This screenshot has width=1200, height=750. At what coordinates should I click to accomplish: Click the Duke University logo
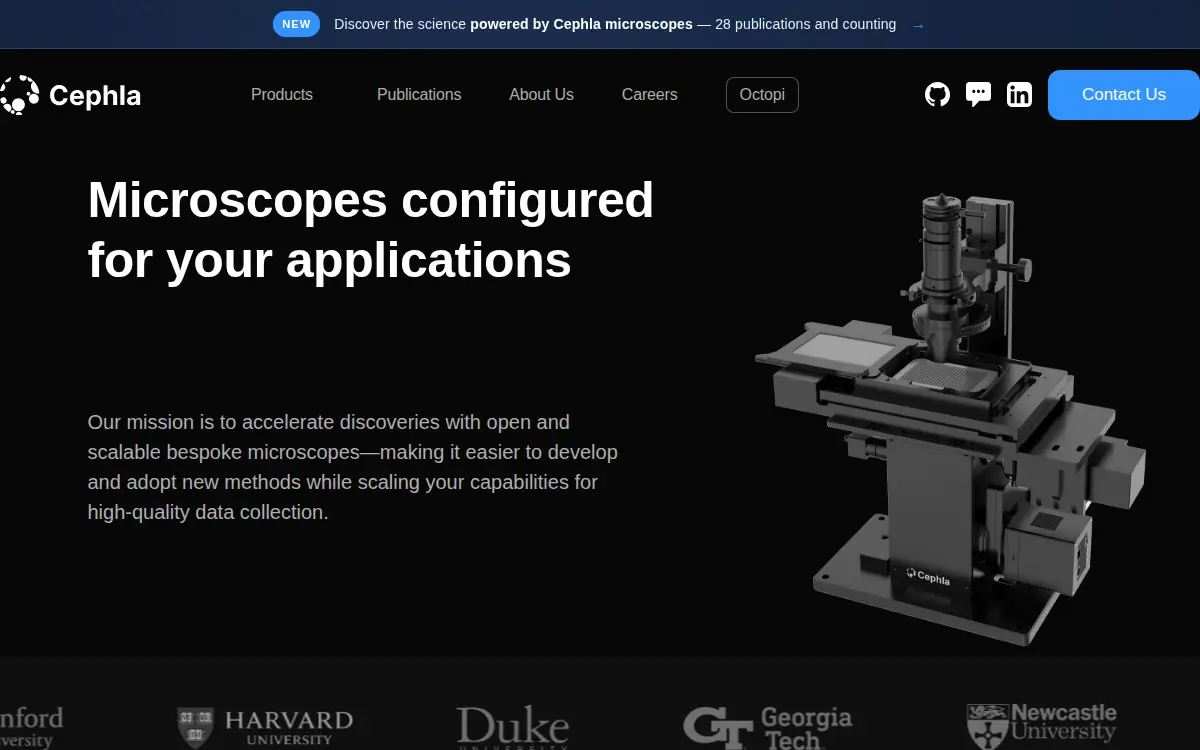[512, 727]
